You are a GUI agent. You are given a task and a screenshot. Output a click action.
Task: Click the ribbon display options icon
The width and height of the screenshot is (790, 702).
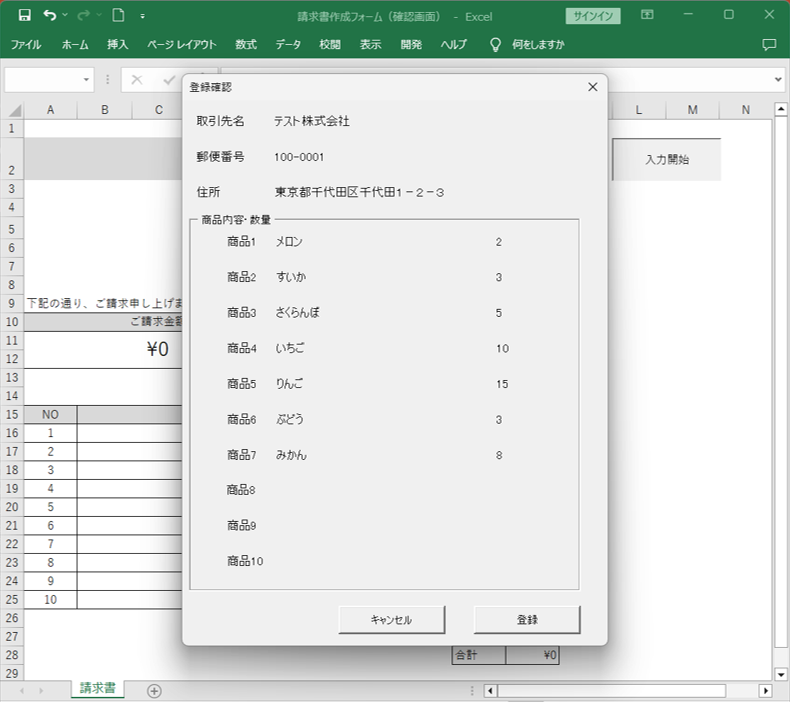click(647, 15)
